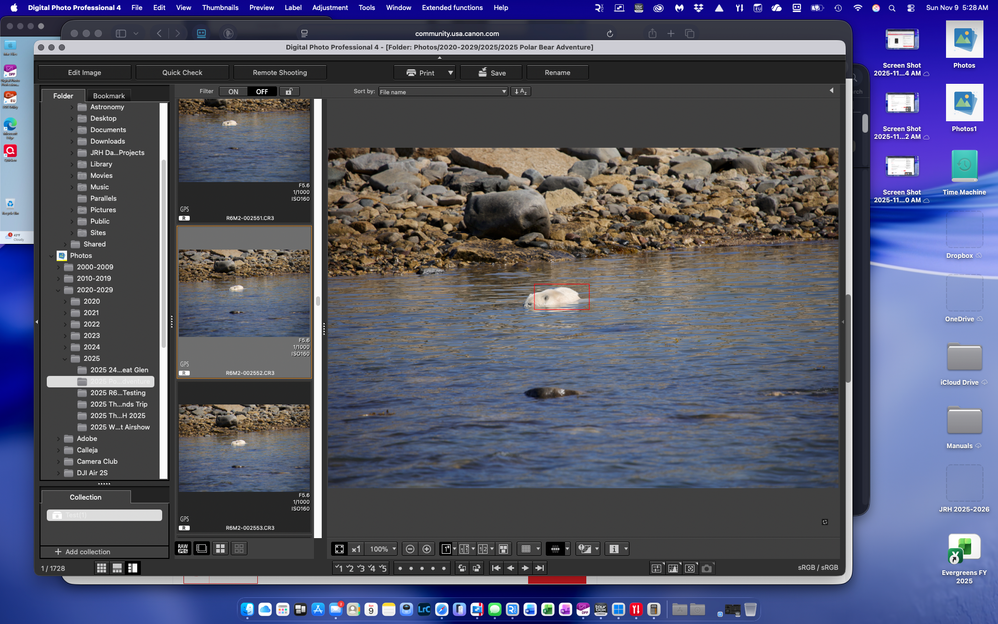Click the Quick Check button
The width and height of the screenshot is (998, 624).
pos(182,72)
